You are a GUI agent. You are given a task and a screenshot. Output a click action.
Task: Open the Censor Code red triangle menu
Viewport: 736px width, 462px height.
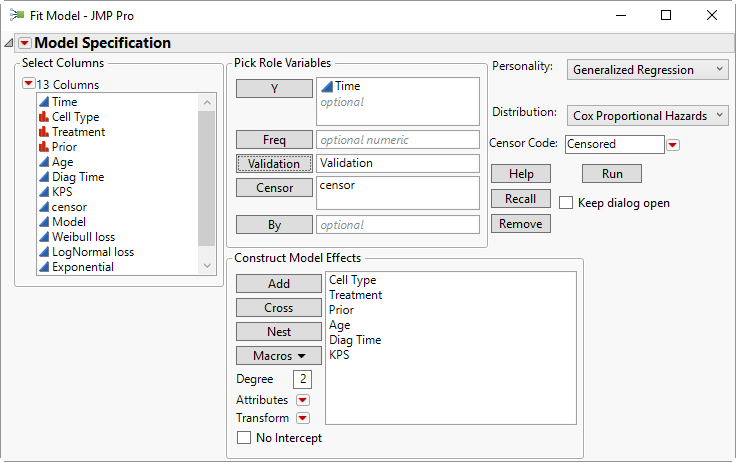(673, 145)
